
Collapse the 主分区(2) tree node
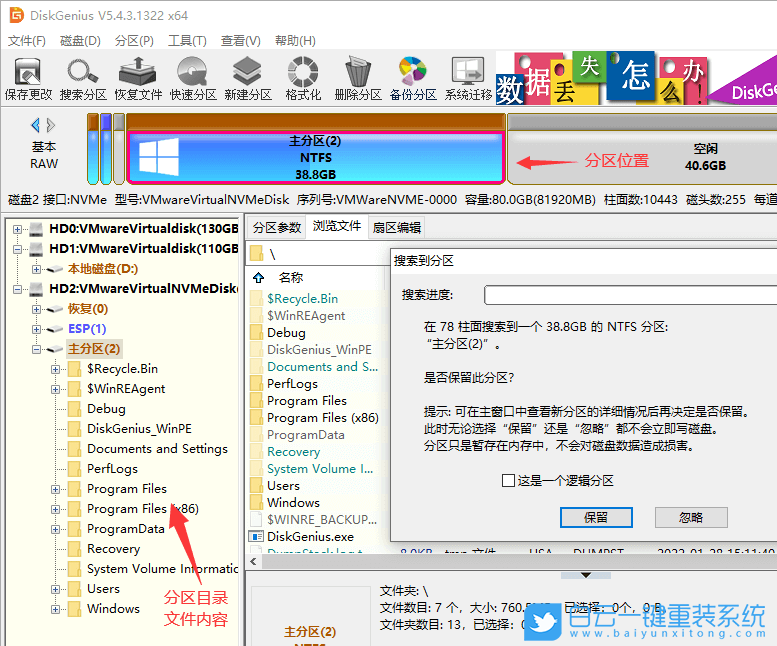[x=36, y=349]
